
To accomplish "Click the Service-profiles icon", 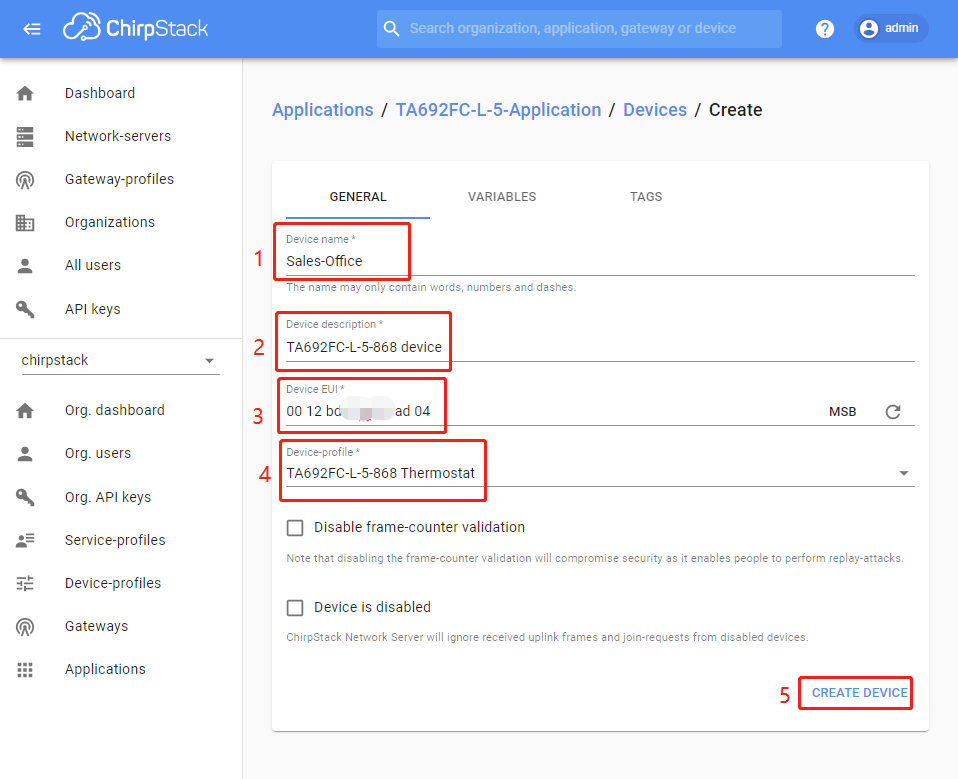I will [x=25, y=540].
